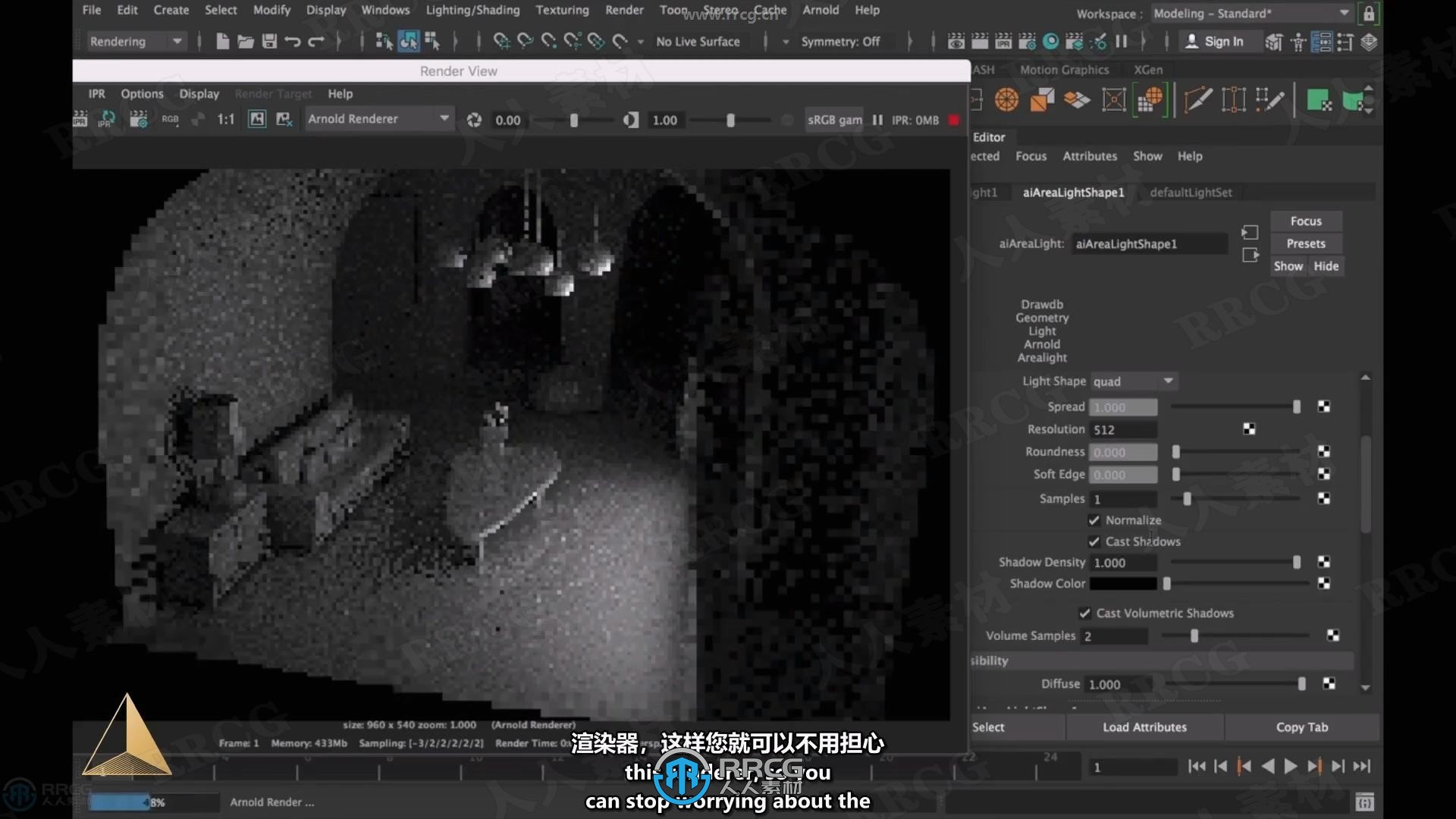Select by object type mode icon
The height and width of the screenshot is (819, 1456).
coord(408,41)
